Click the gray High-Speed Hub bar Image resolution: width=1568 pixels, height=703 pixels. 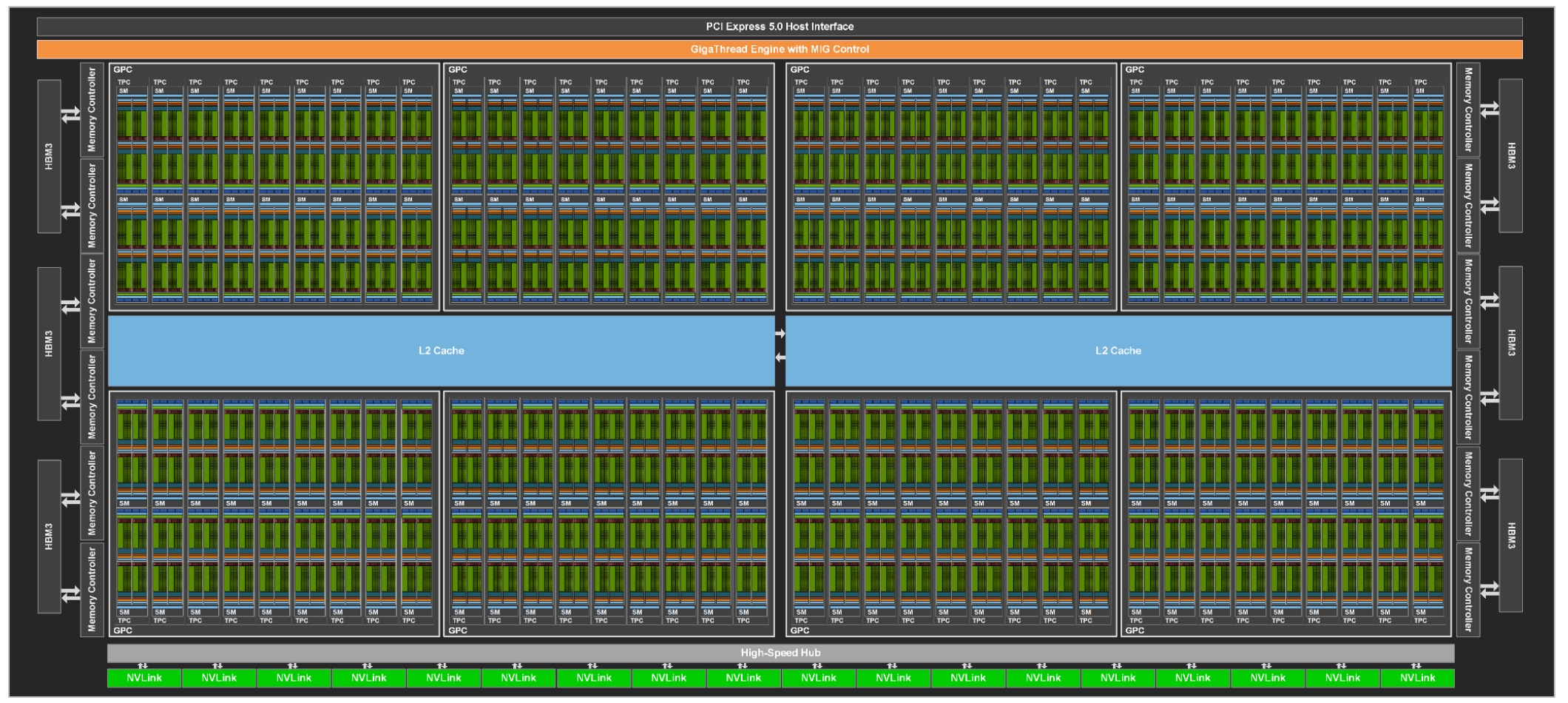(780, 653)
